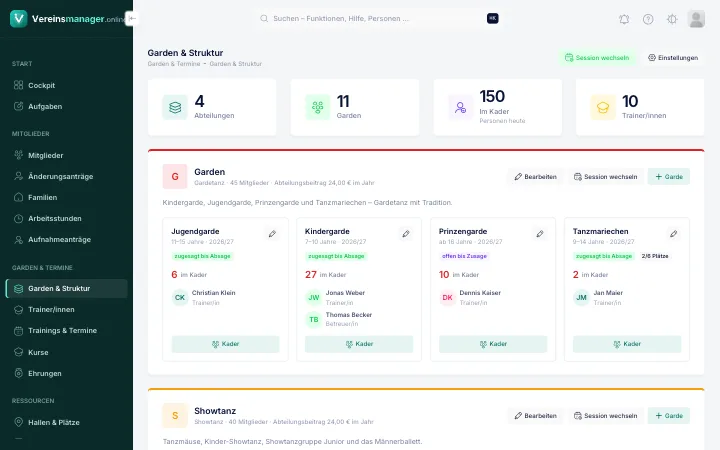720x450 pixels.
Task: Add a Garde to Garden department
Action: (x=669, y=177)
